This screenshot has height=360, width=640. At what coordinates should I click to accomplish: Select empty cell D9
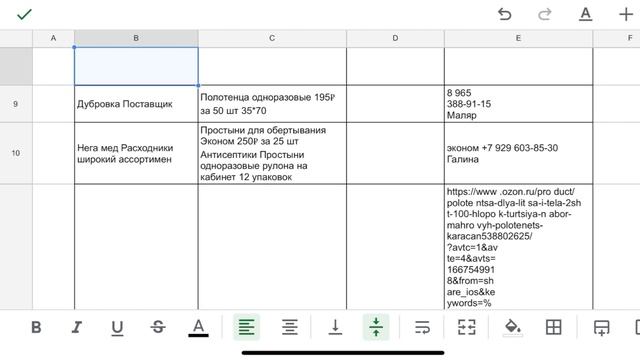click(x=395, y=104)
